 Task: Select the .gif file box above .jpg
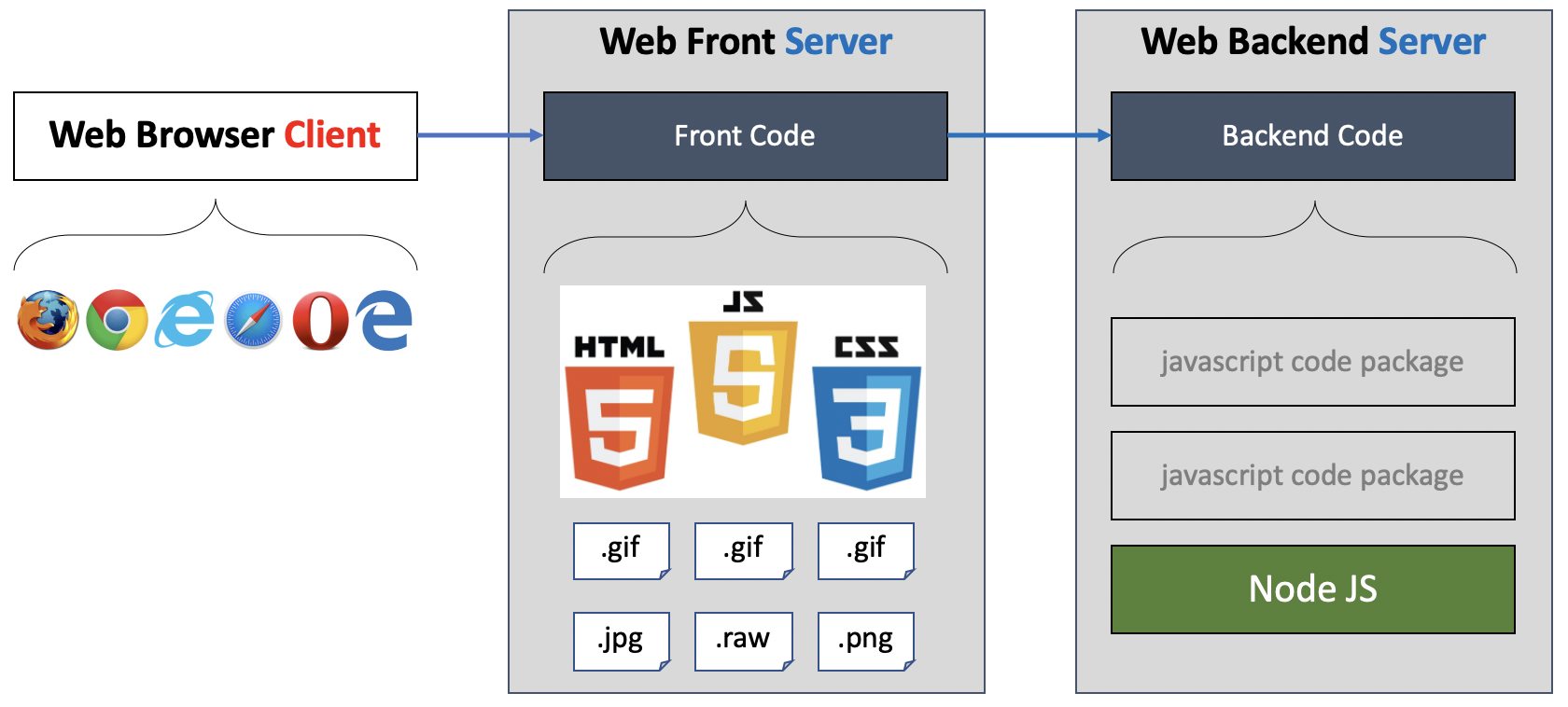(623, 551)
